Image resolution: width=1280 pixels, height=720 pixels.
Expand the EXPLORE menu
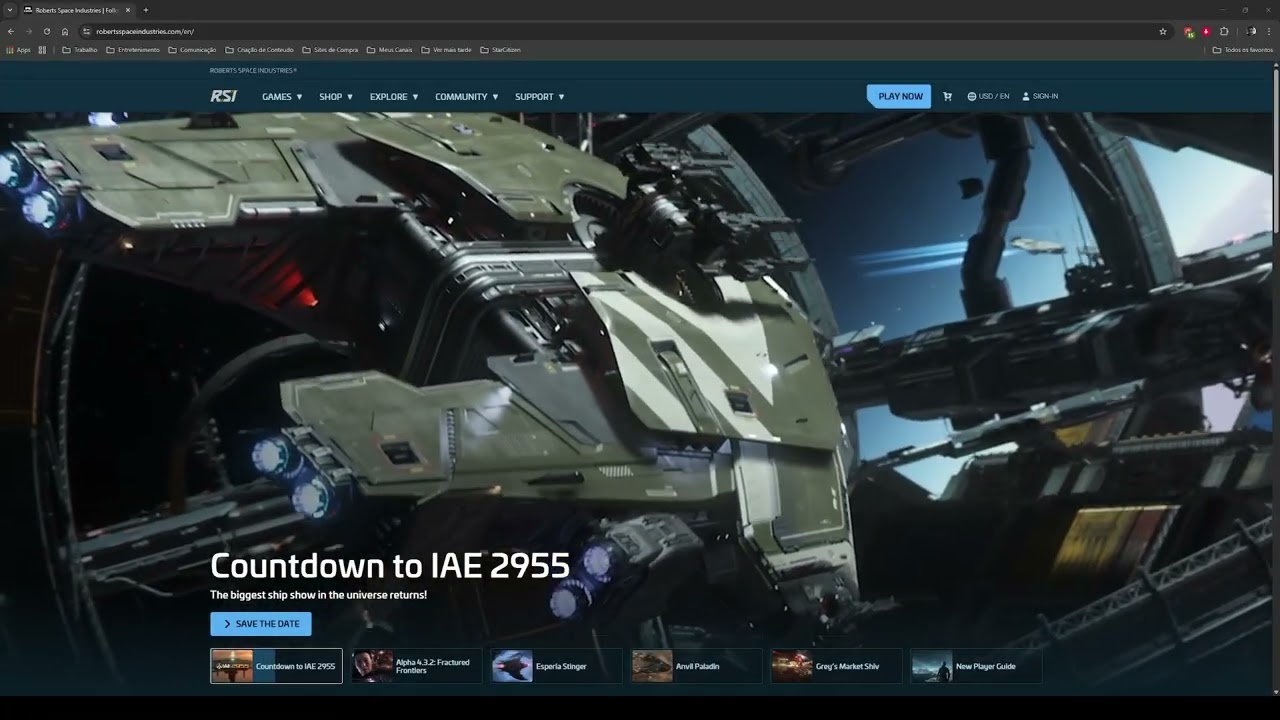click(x=394, y=97)
